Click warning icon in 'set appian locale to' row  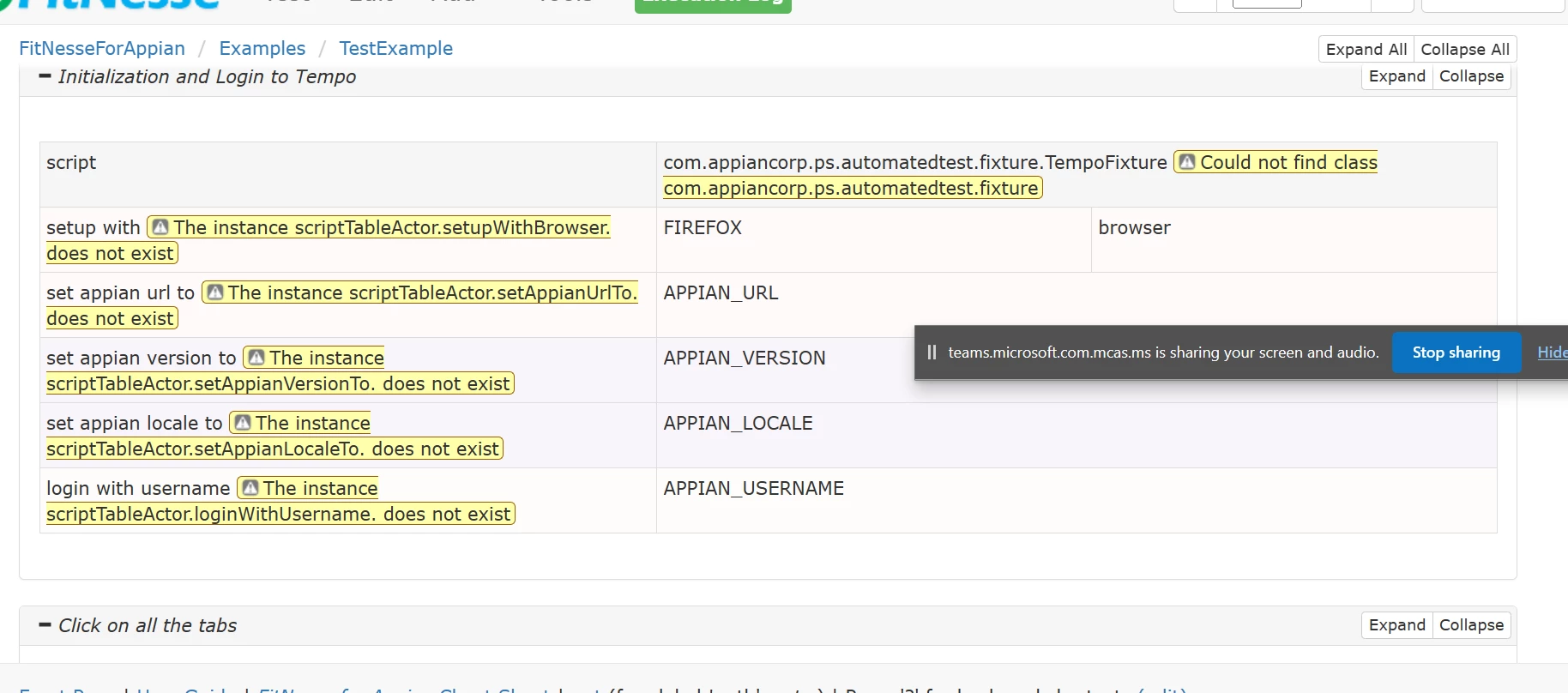[x=243, y=423]
